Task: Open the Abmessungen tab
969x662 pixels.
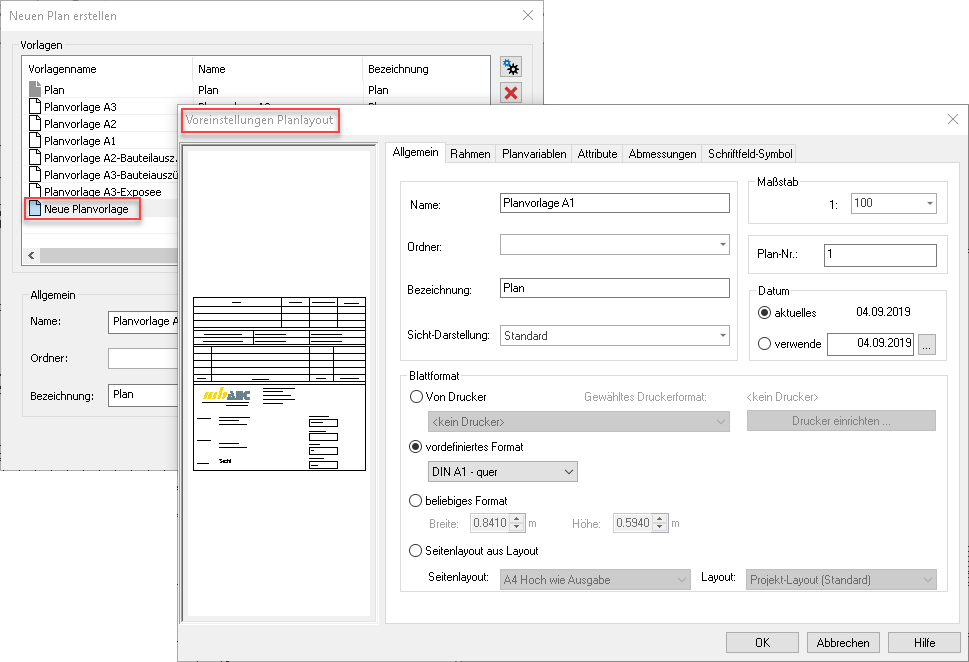Action: coord(662,154)
